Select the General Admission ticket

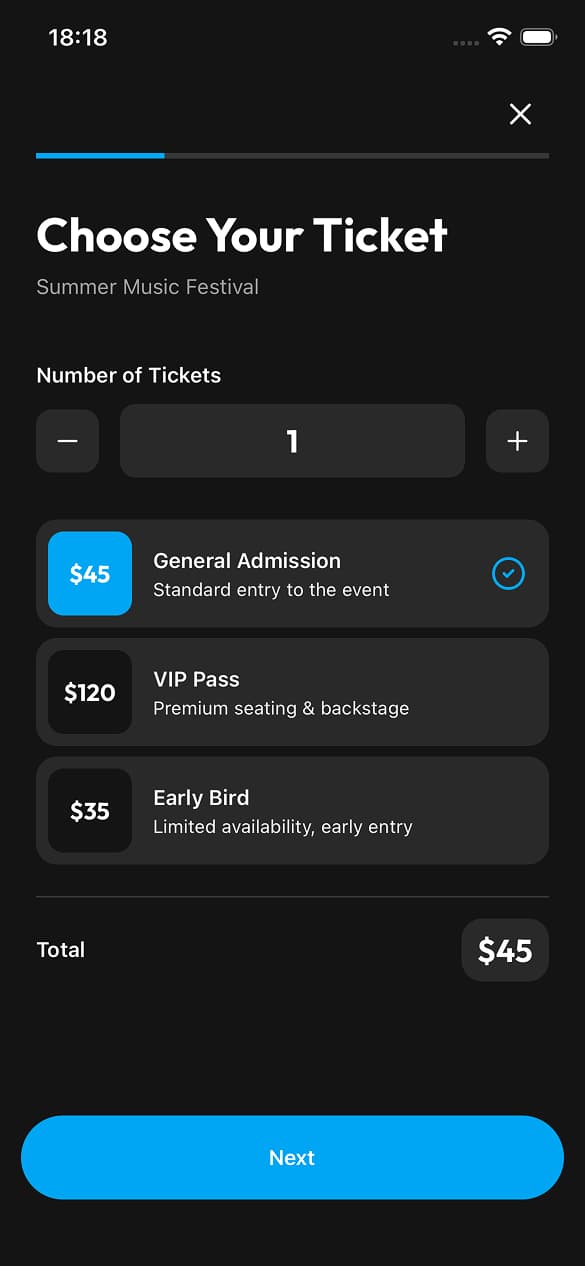[x=292, y=573]
